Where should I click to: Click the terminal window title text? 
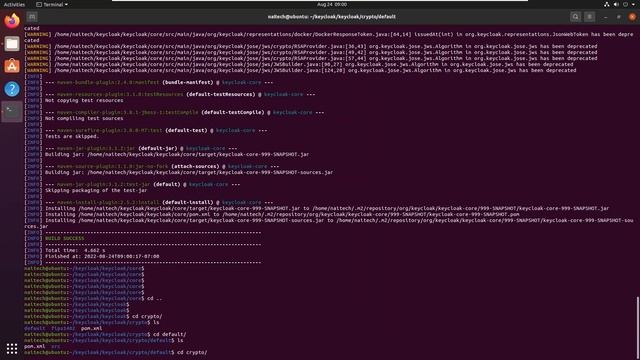(331, 17)
